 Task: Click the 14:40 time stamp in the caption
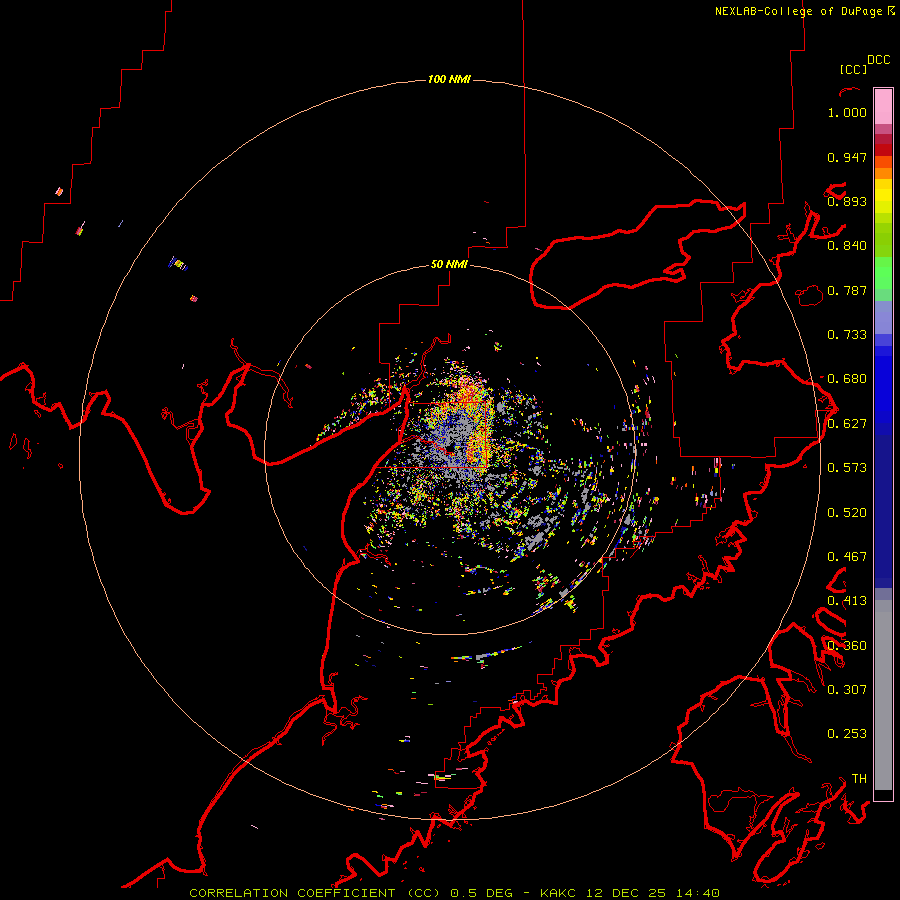point(697,893)
